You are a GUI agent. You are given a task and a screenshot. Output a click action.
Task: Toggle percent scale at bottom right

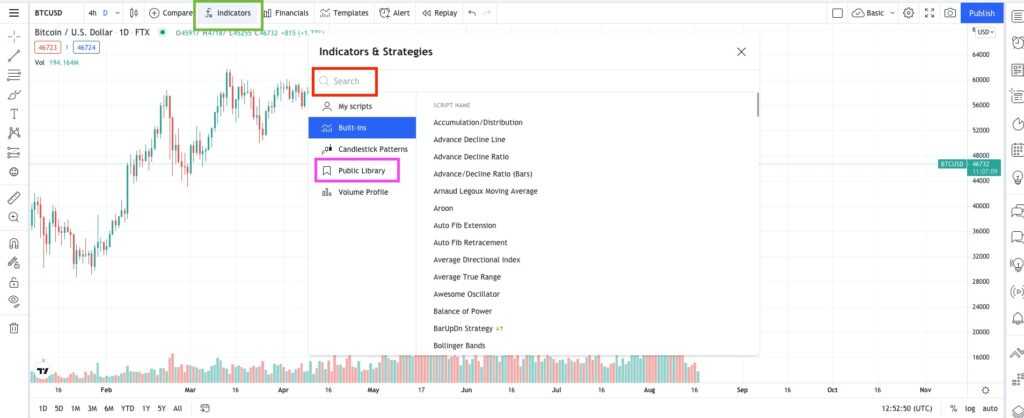pos(953,408)
